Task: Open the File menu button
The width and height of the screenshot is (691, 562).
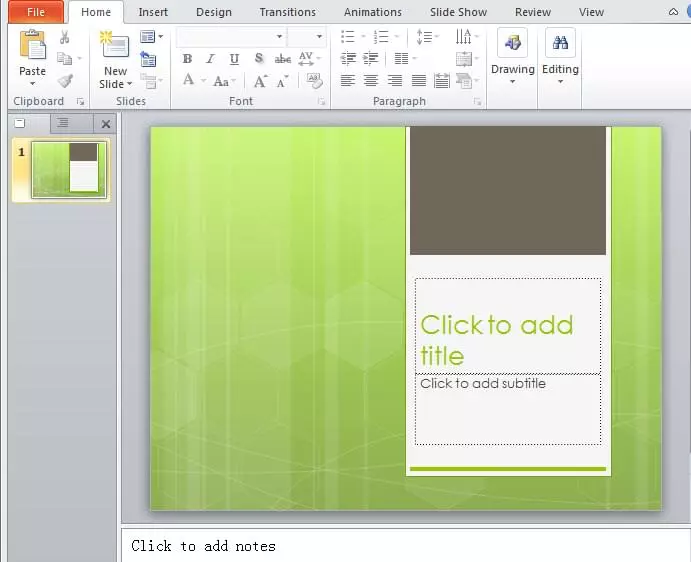Action: (35, 12)
